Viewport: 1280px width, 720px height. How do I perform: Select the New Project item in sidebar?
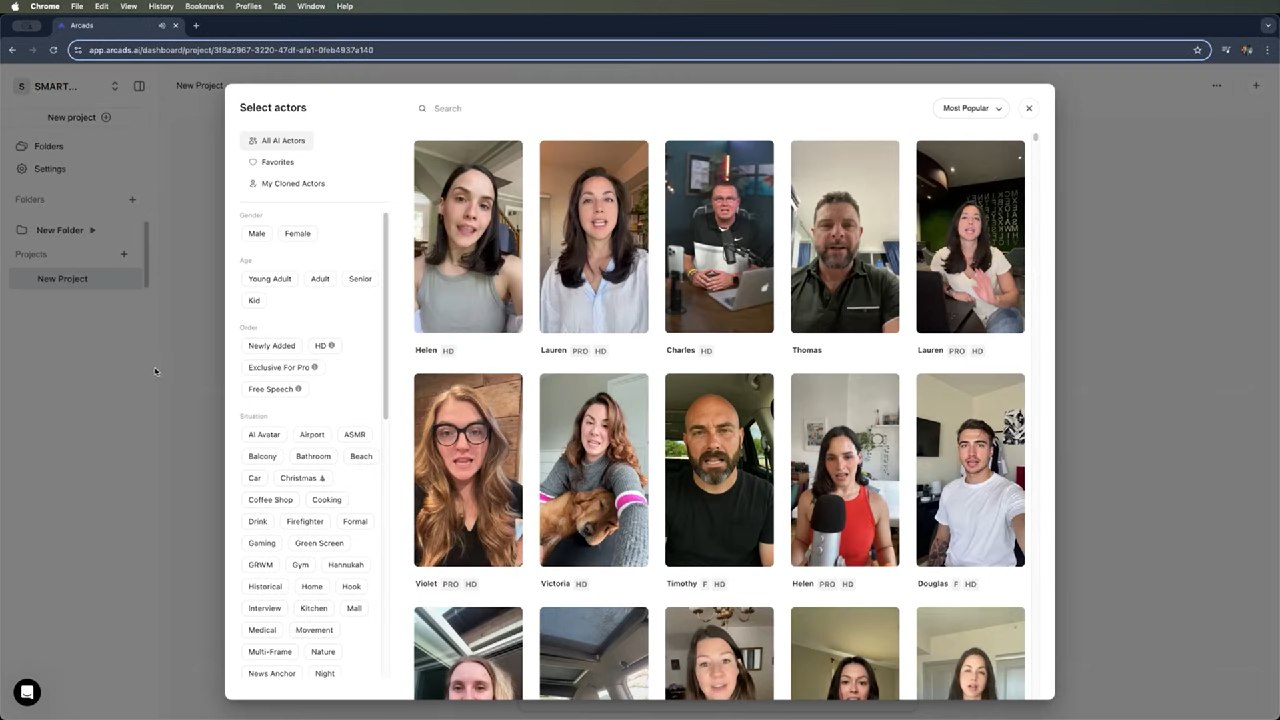click(x=77, y=279)
